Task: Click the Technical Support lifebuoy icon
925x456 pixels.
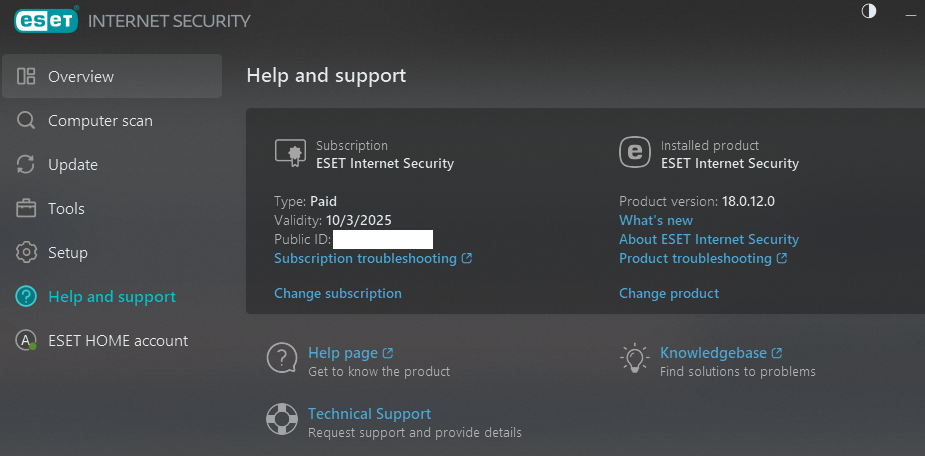Action: pos(282,418)
